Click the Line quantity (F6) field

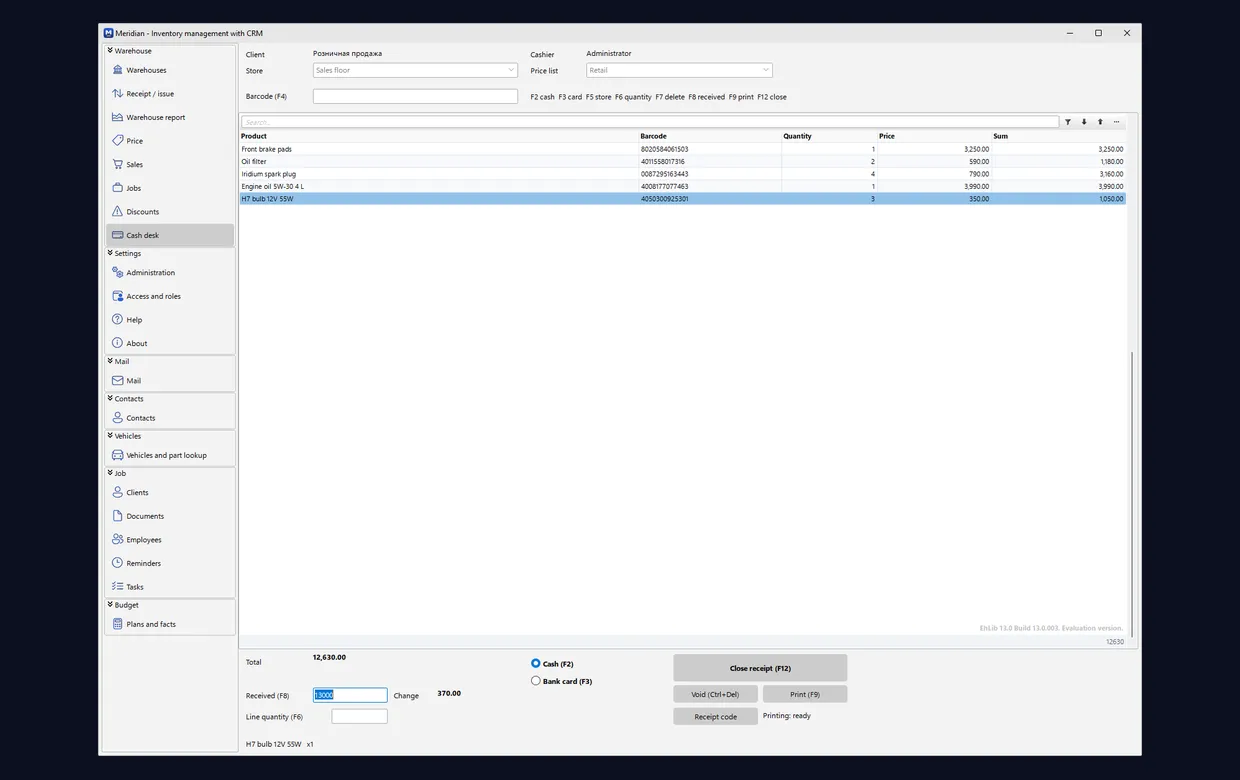pyautogui.click(x=359, y=717)
